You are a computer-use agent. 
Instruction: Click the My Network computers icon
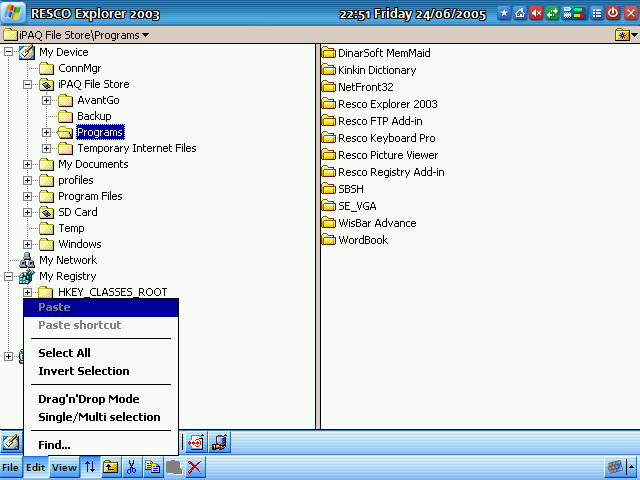coord(27,260)
